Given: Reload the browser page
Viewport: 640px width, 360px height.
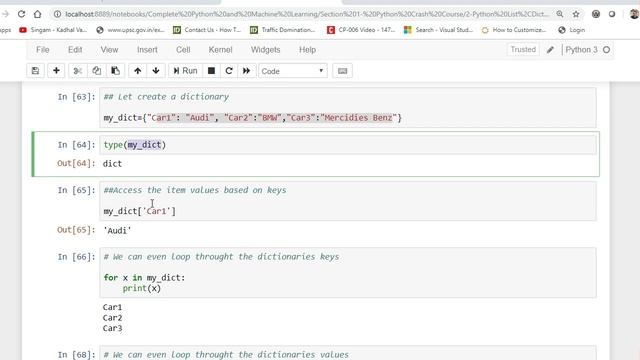Looking at the screenshot, I should point(21,14).
